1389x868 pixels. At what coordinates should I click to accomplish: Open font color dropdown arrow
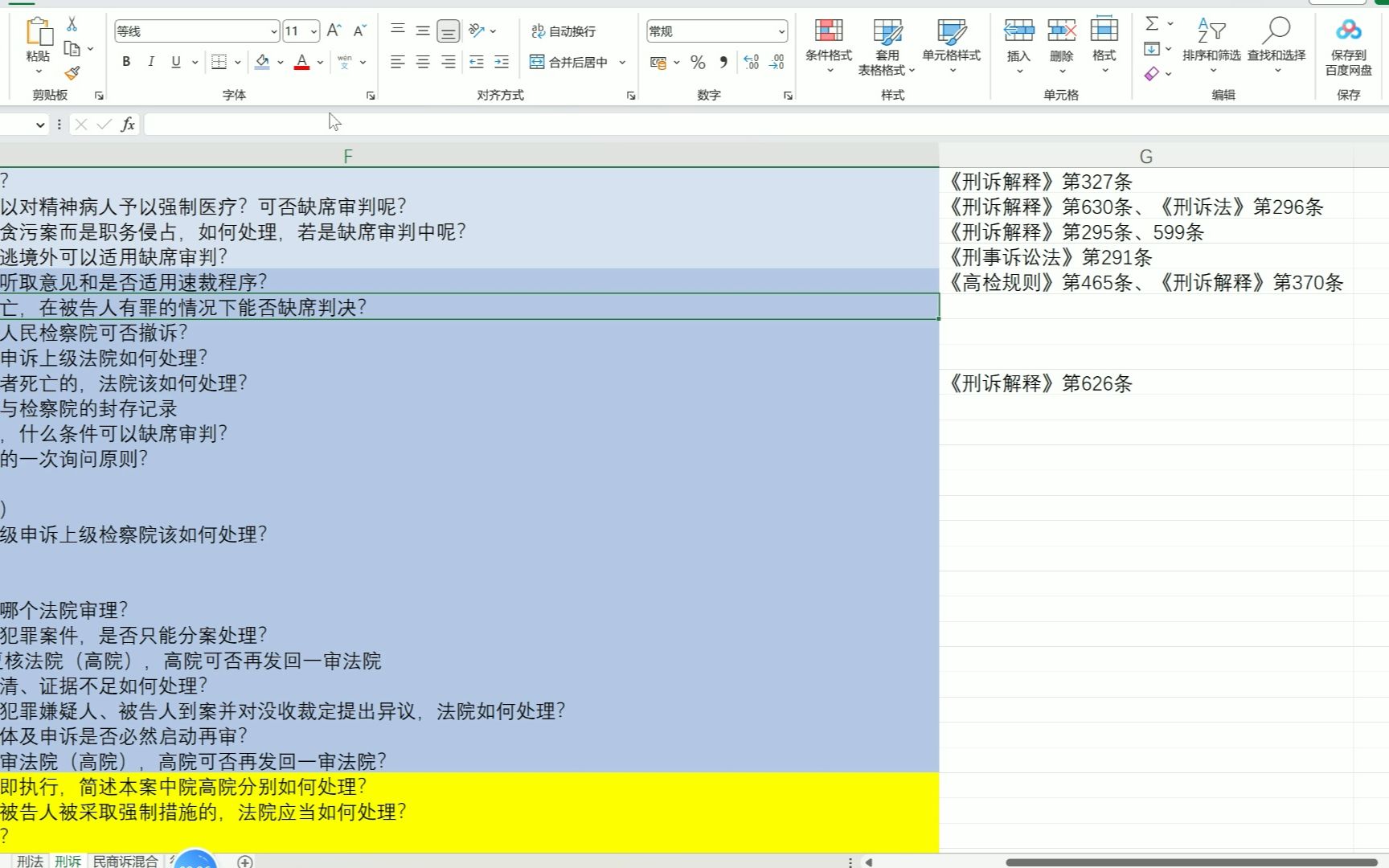point(320,62)
